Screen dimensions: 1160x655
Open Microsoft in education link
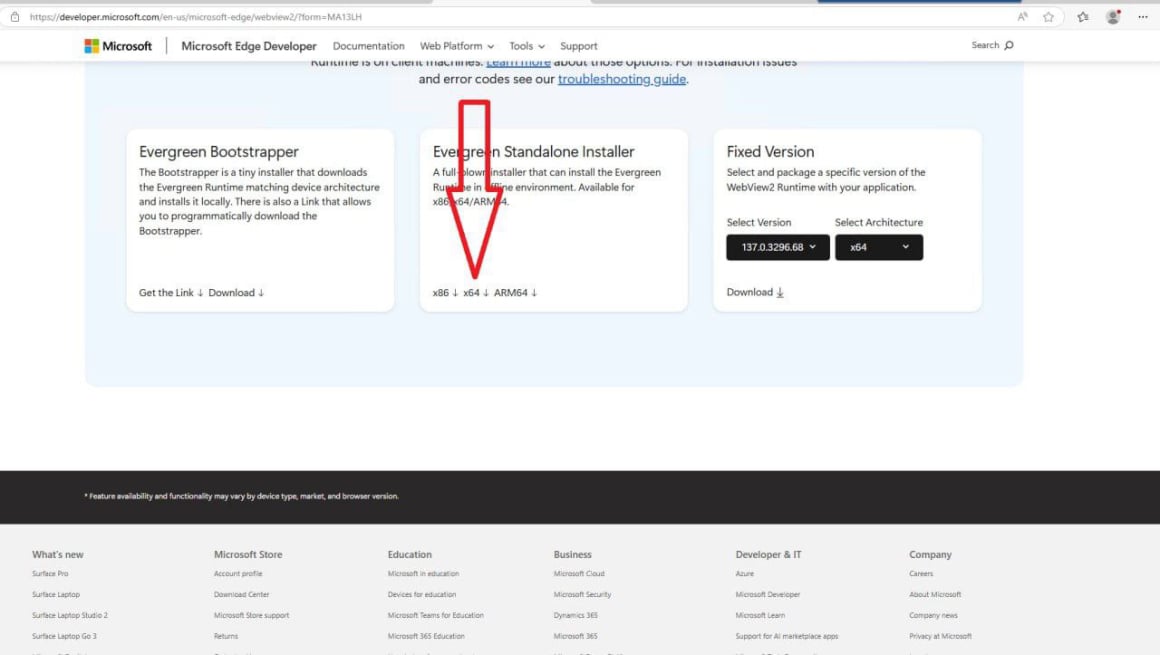[423, 574]
